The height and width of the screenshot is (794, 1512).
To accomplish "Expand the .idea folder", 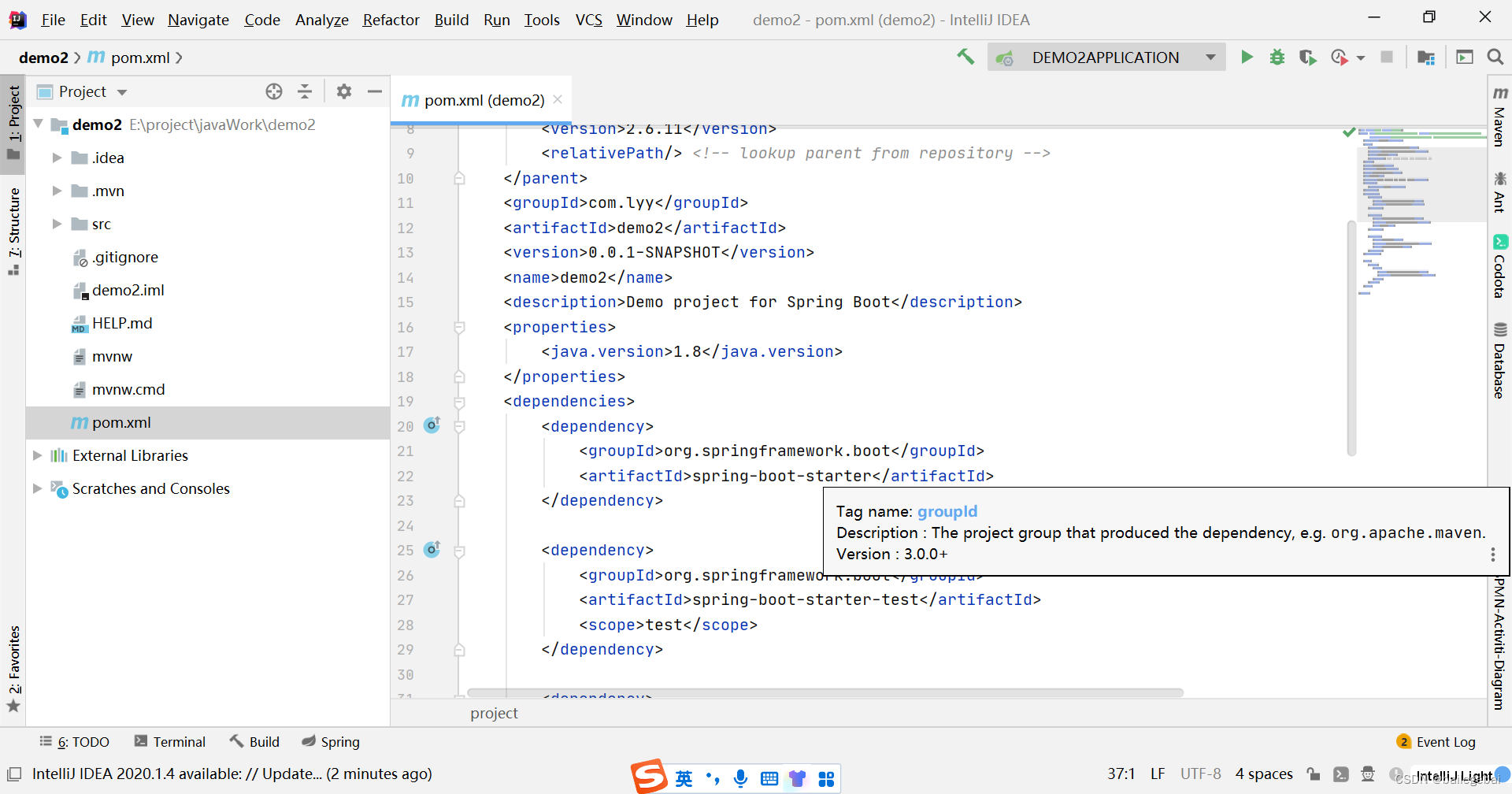I will (x=57, y=158).
